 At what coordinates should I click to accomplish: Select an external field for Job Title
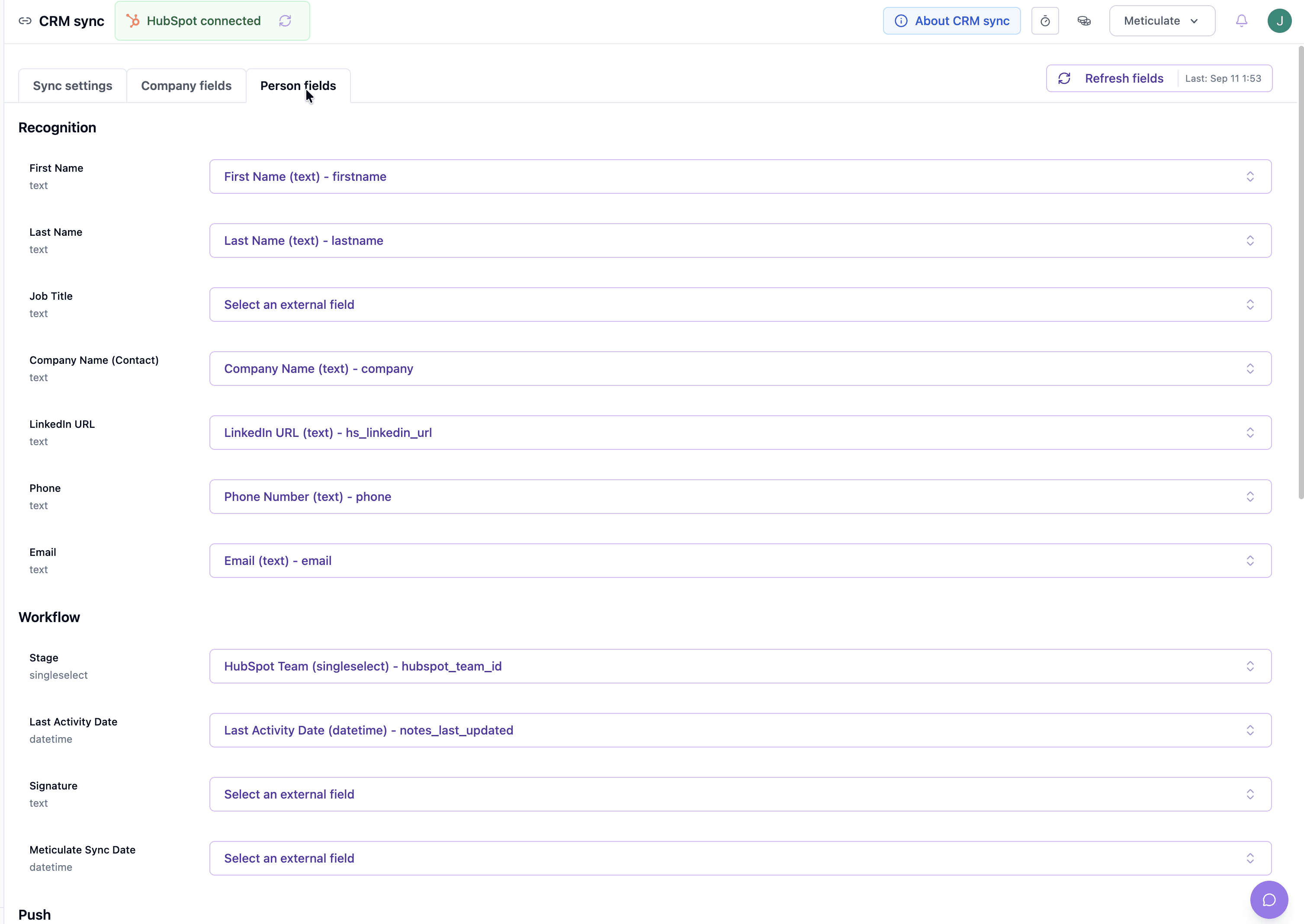740,305
